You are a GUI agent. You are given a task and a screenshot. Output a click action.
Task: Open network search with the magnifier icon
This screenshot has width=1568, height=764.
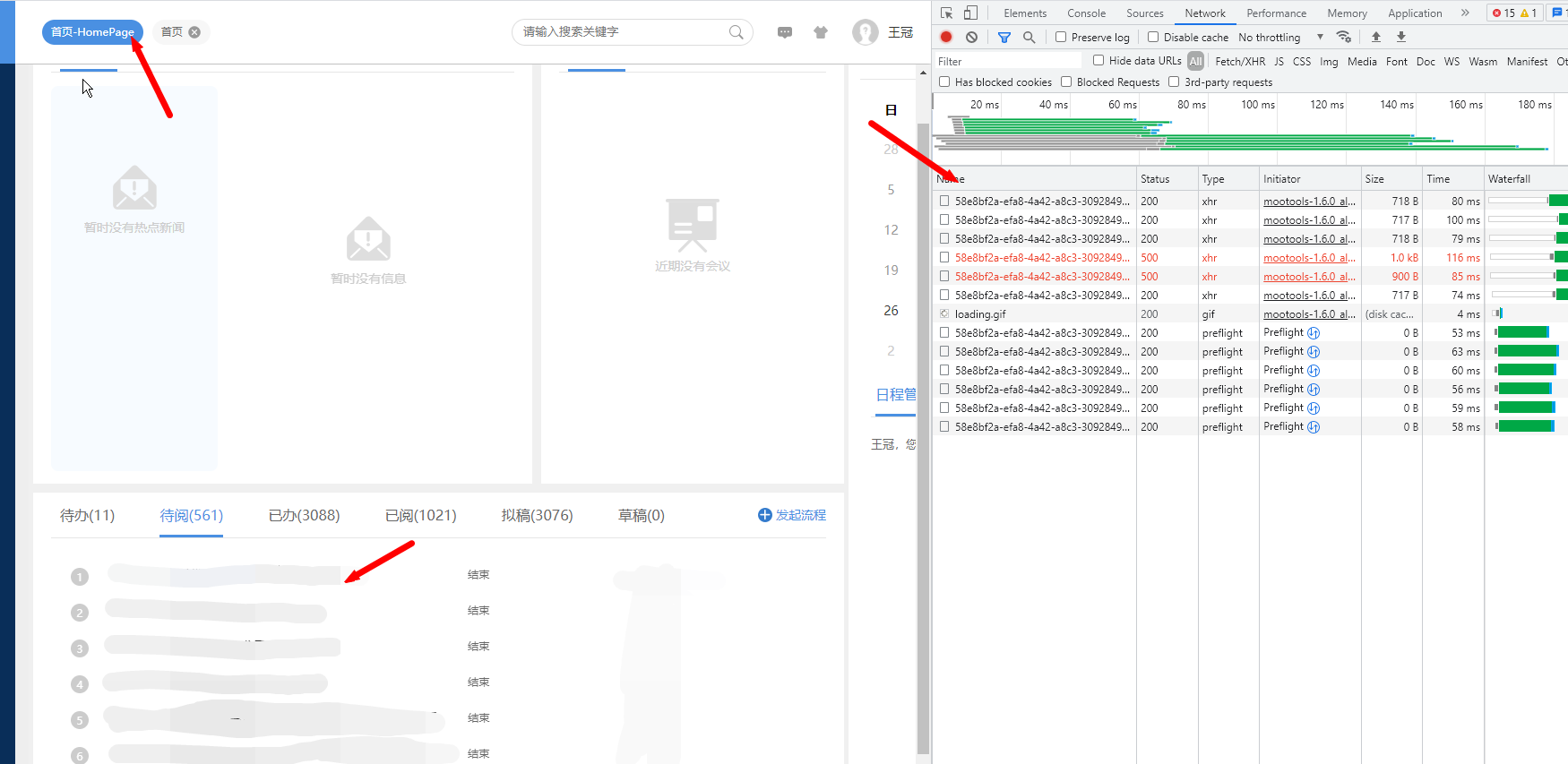(1030, 37)
